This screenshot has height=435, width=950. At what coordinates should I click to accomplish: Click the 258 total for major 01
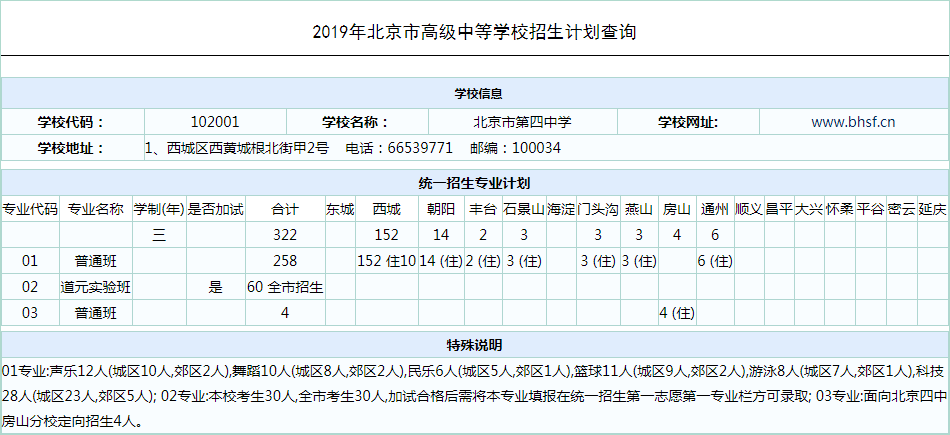(x=285, y=261)
